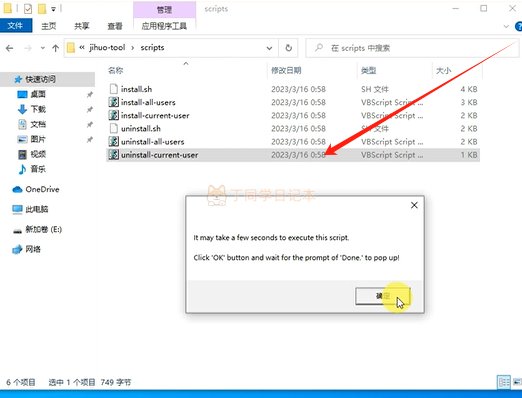Refresh the scripts folder

289,48
